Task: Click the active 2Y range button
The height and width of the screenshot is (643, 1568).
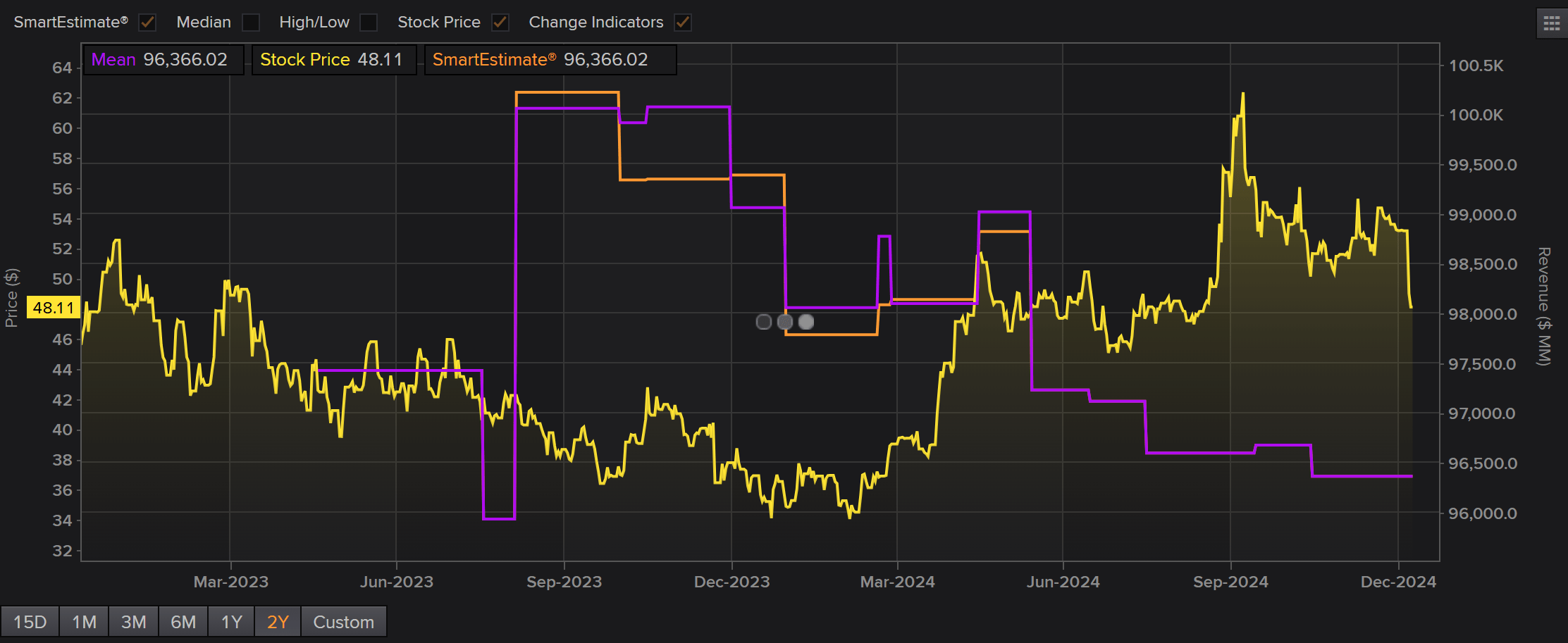Action: coord(278,622)
